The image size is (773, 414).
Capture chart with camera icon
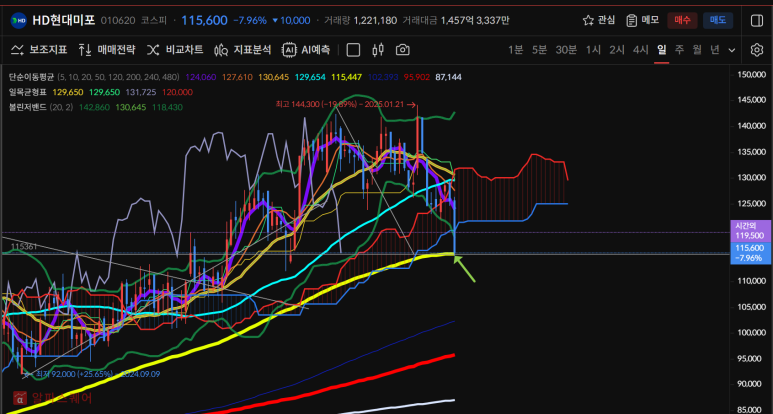pyautogui.click(x=403, y=50)
